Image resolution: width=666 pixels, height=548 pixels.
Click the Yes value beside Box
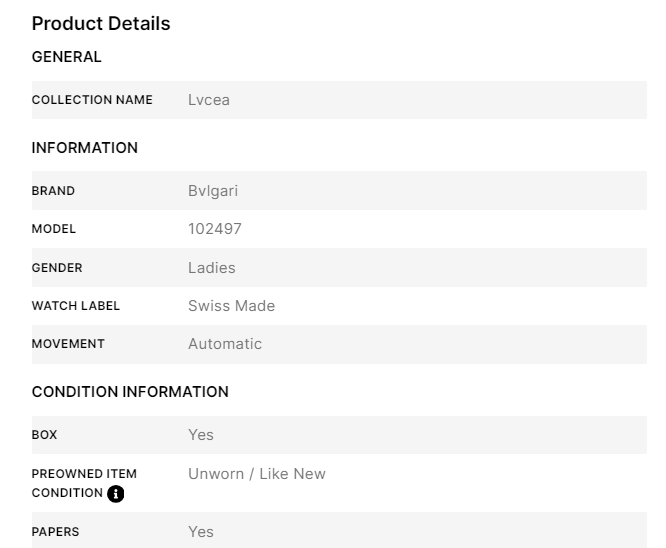[201, 435]
